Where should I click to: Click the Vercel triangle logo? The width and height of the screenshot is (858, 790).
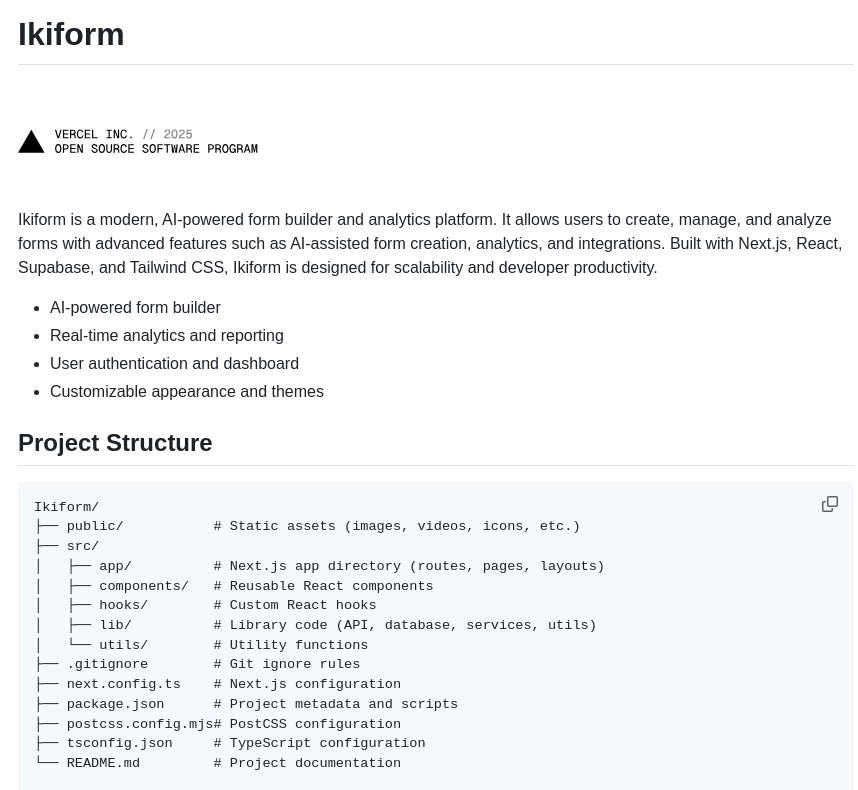point(31,142)
